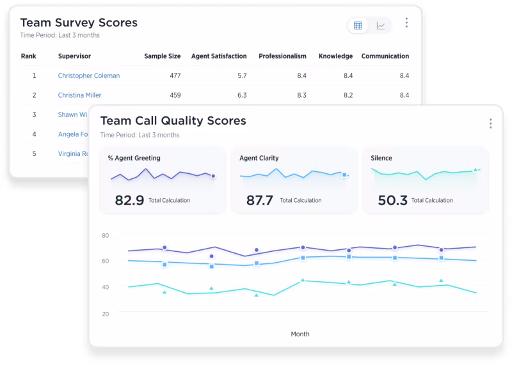Sort by the Sample Size column header
Screen dimensions: 512x365
point(162,56)
